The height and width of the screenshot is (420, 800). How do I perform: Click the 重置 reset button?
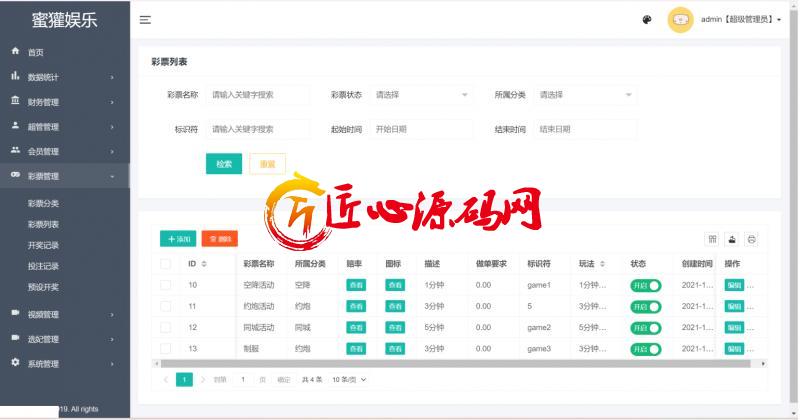pos(267,164)
